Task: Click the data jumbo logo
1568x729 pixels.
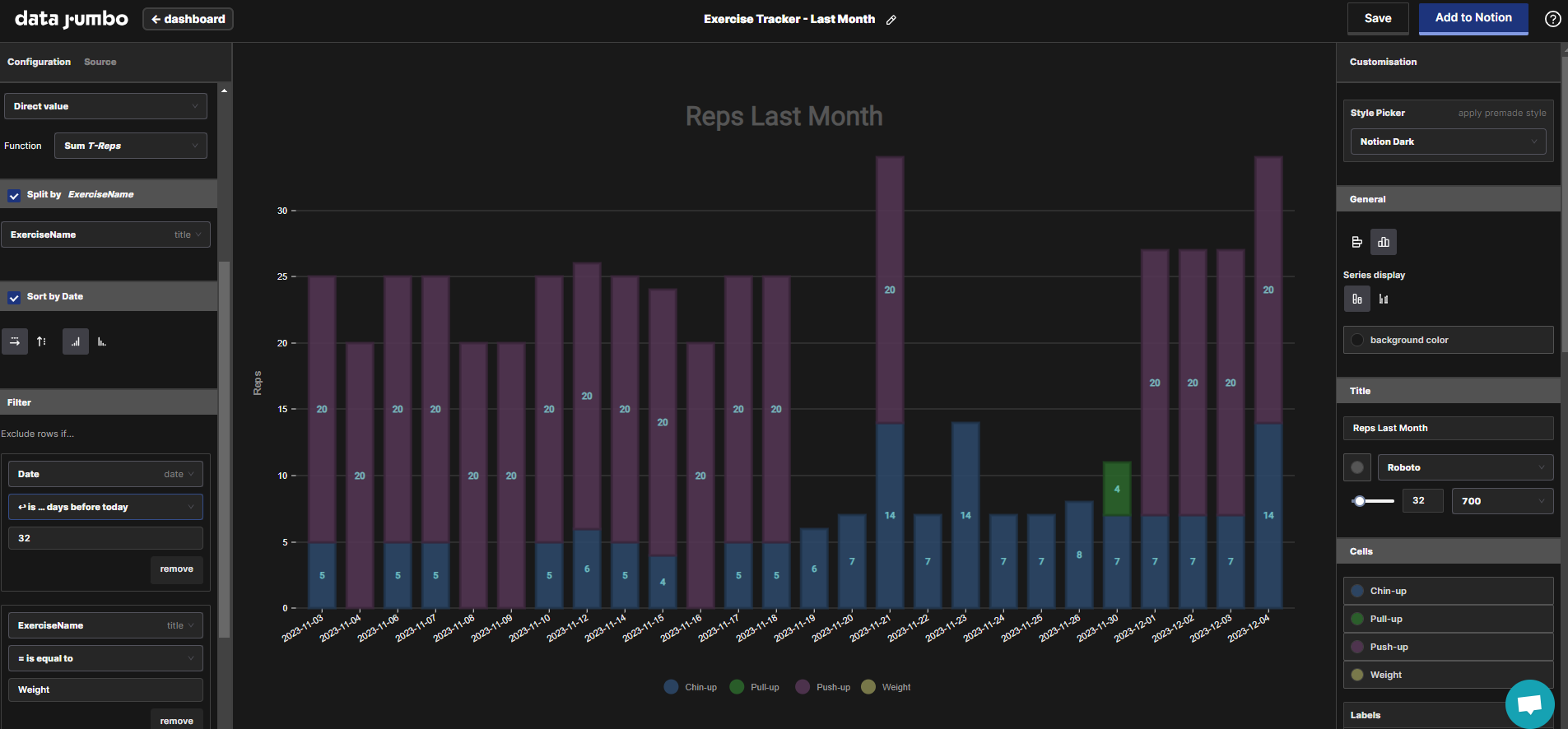Action: [72, 19]
